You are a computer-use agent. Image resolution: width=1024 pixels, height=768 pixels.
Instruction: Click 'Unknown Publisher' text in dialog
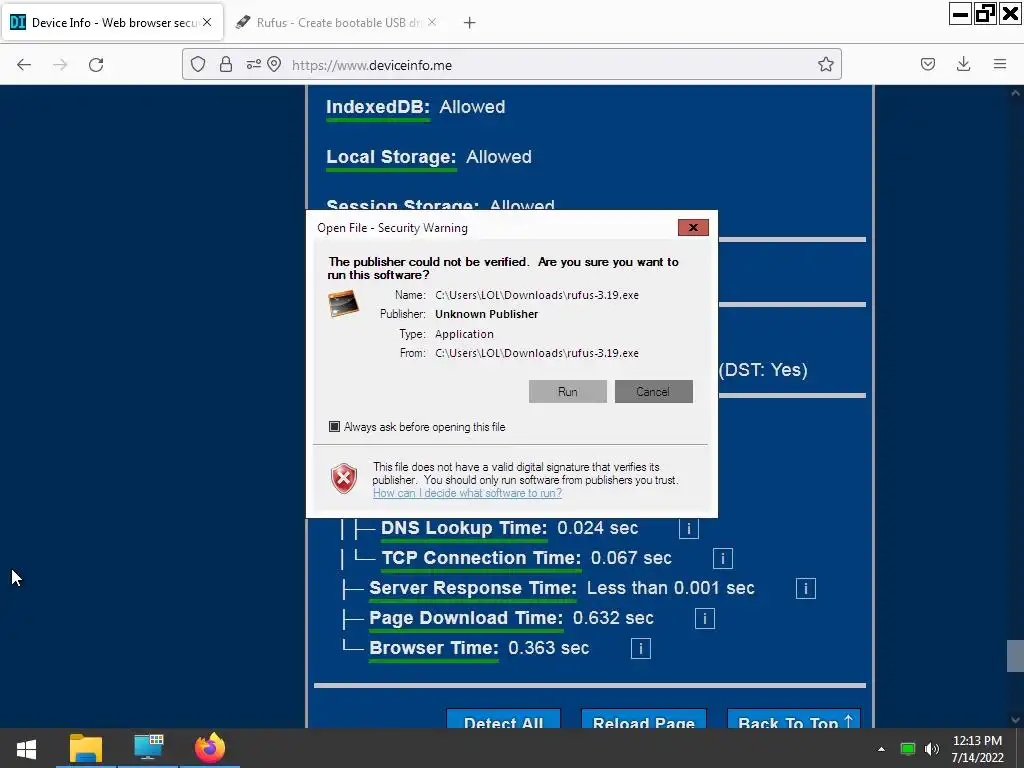[487, 314]
